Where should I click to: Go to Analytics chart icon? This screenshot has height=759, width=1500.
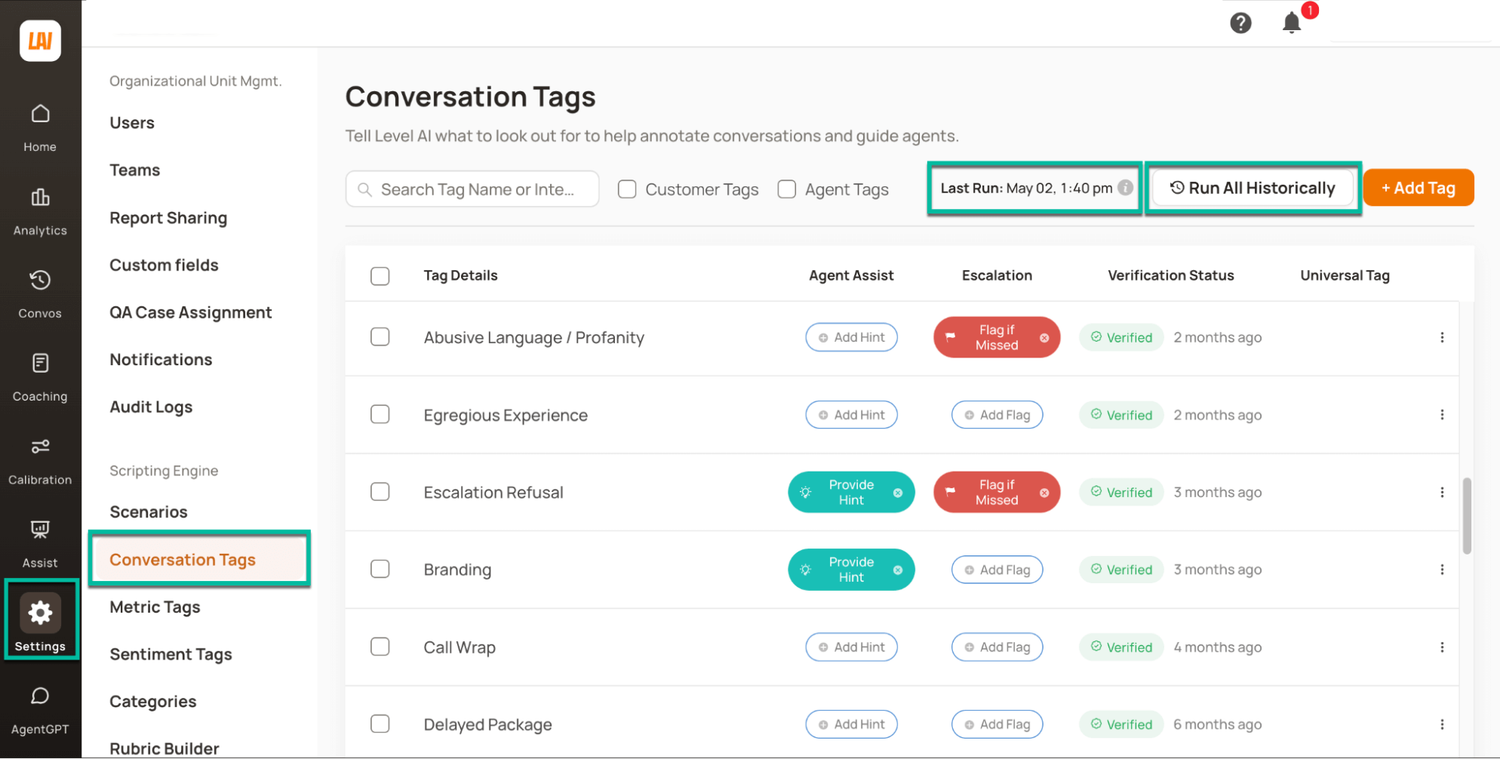tap(40, 197)
